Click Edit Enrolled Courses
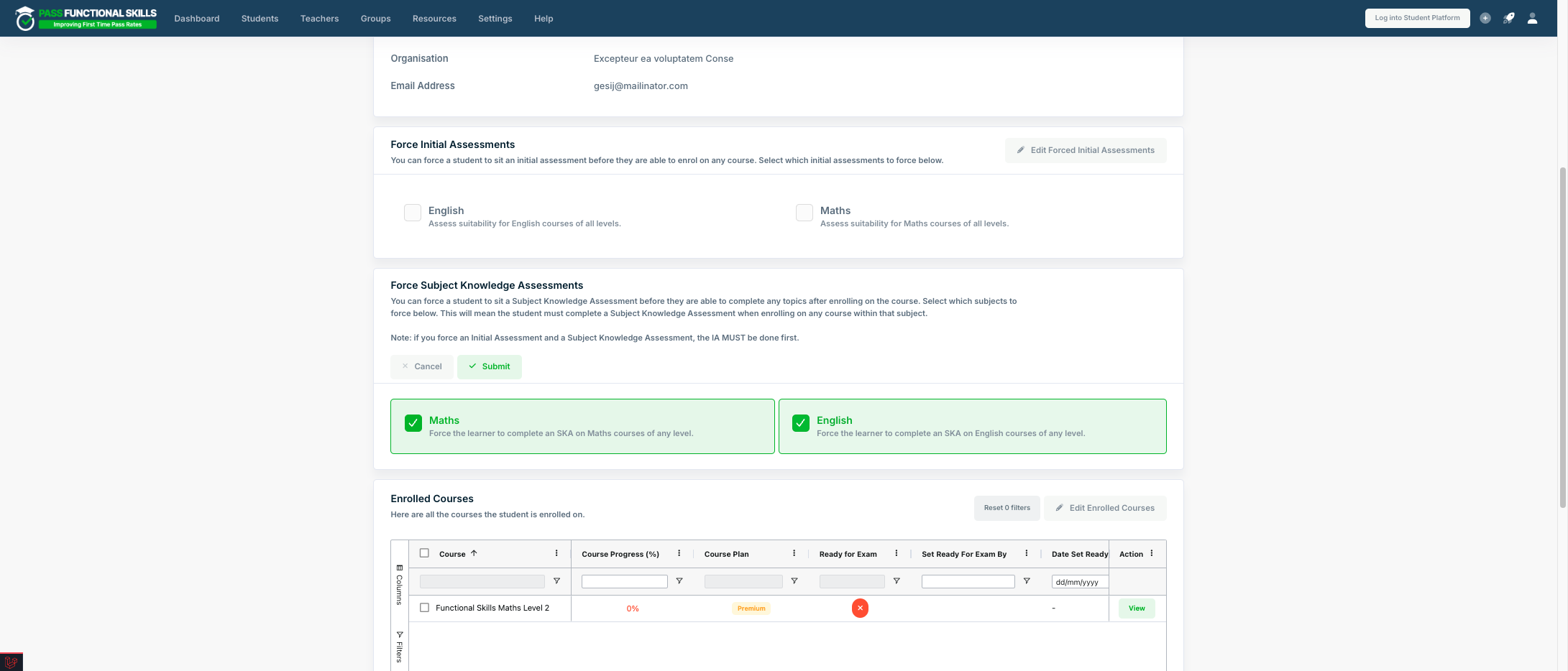The image size is (1568, 671). pyautogui.click(x=1105, y=508)
